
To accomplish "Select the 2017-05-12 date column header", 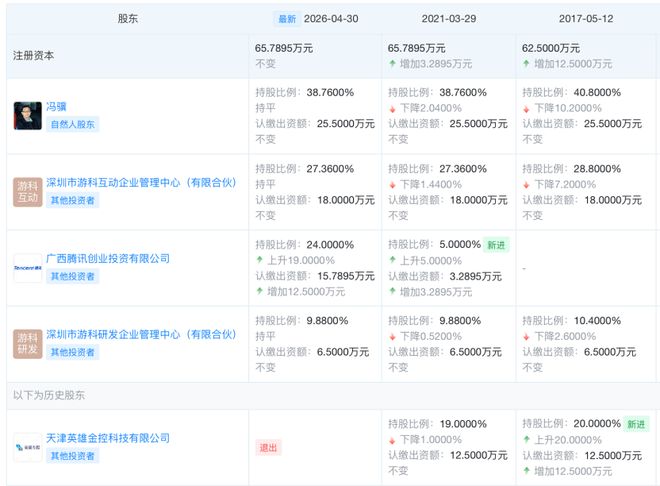I will point(585,19).
